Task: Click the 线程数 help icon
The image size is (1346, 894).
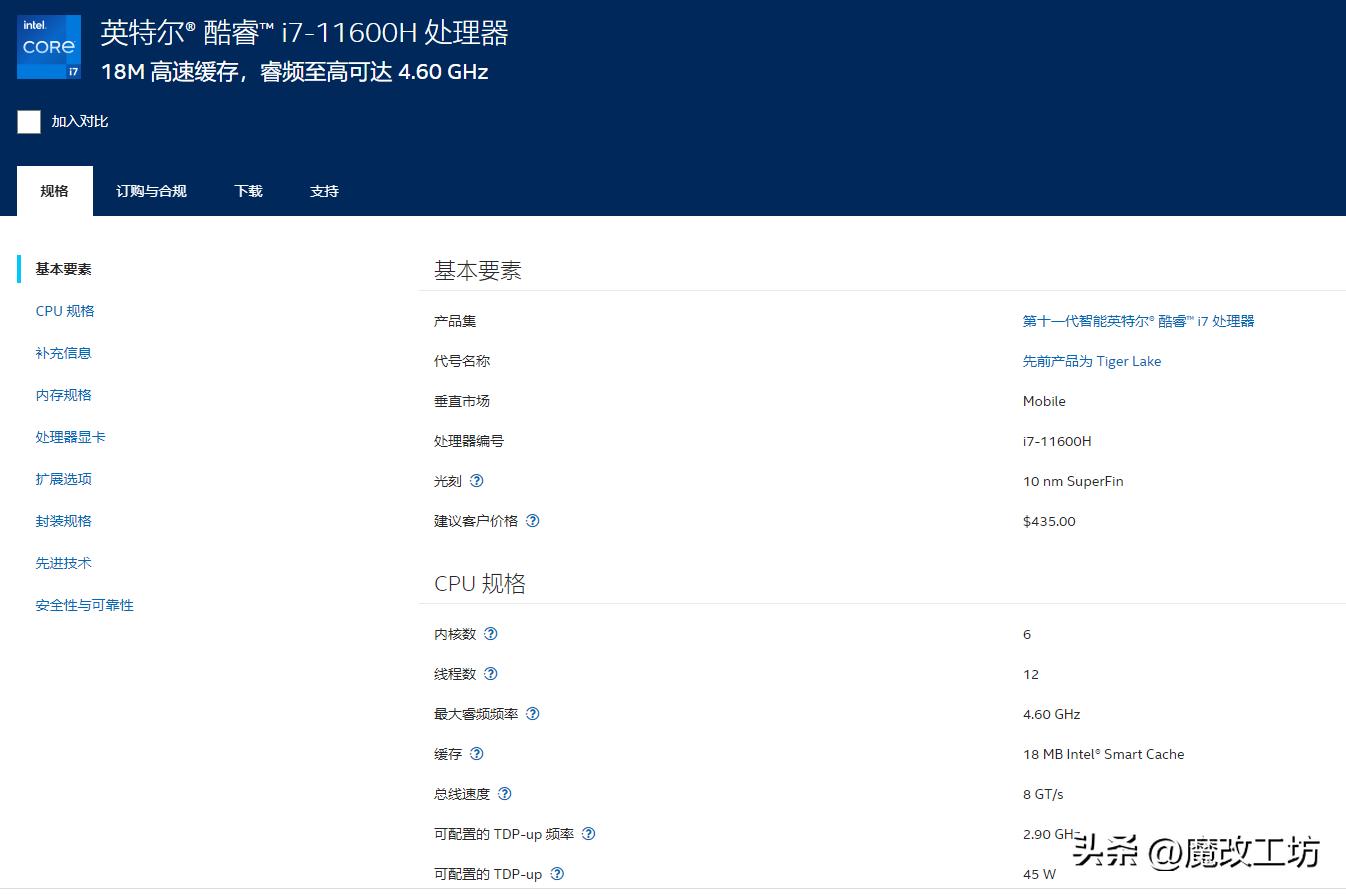Action: [490, 673]
